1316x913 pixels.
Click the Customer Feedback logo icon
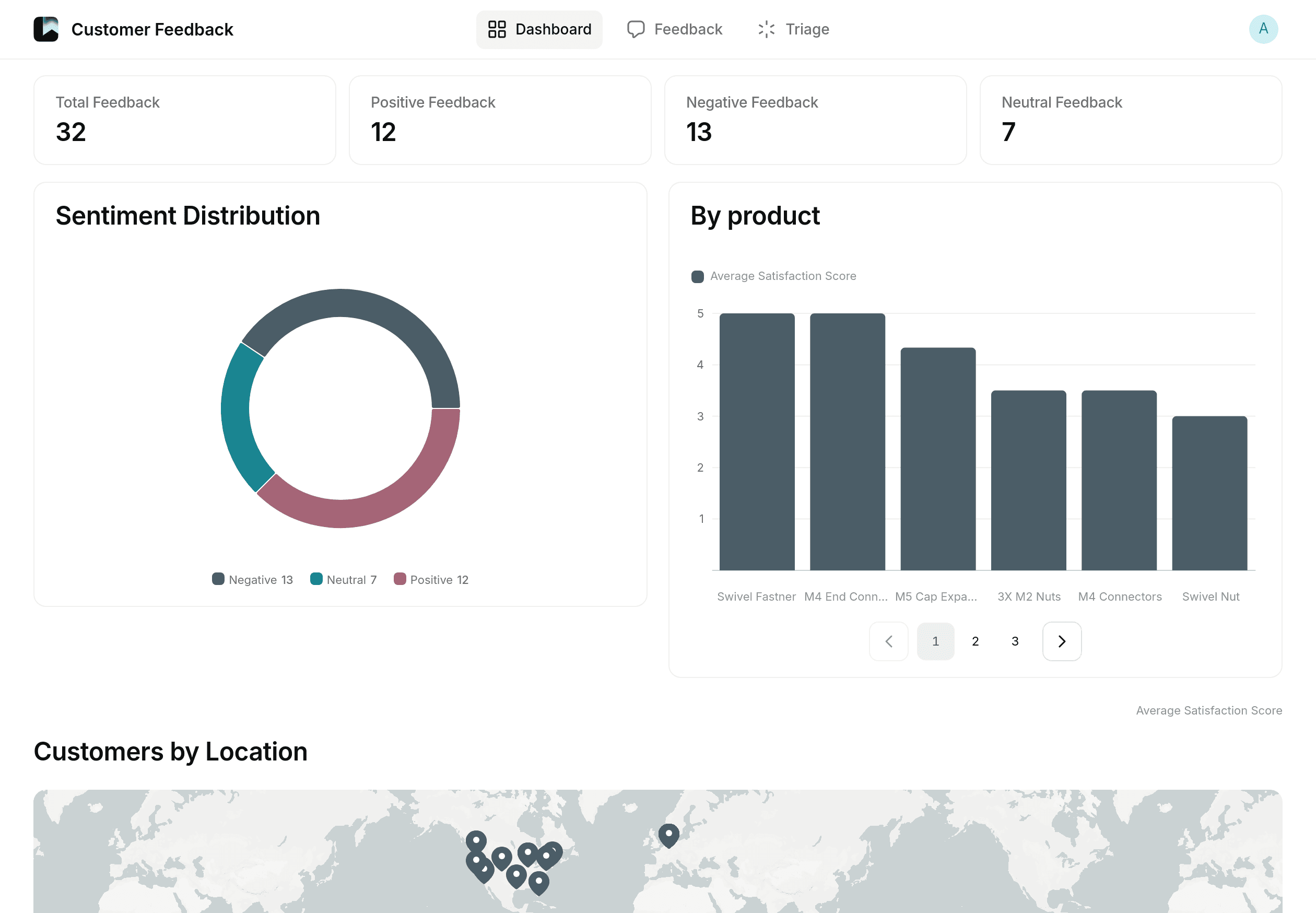click(48, 29)
